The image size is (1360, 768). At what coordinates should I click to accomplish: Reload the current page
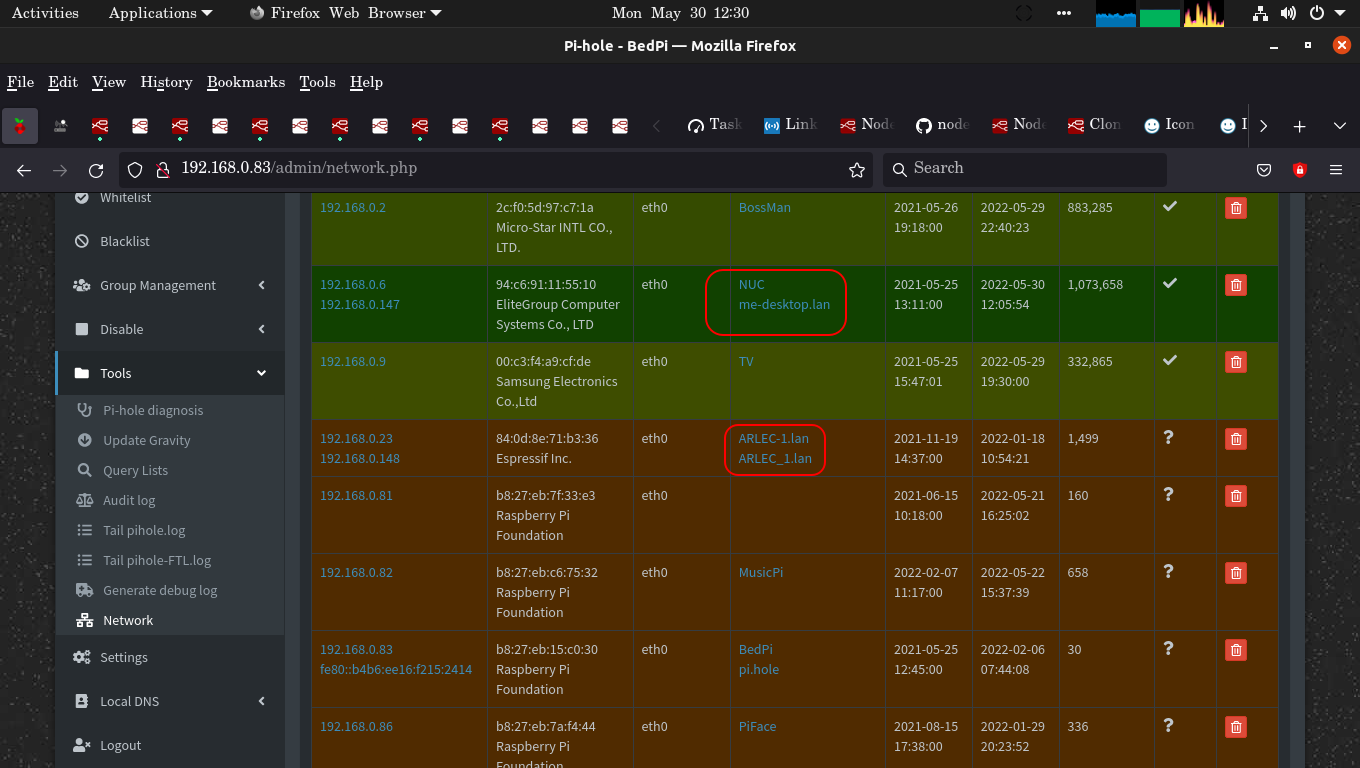pyautogui.click(x=96, y=170)
